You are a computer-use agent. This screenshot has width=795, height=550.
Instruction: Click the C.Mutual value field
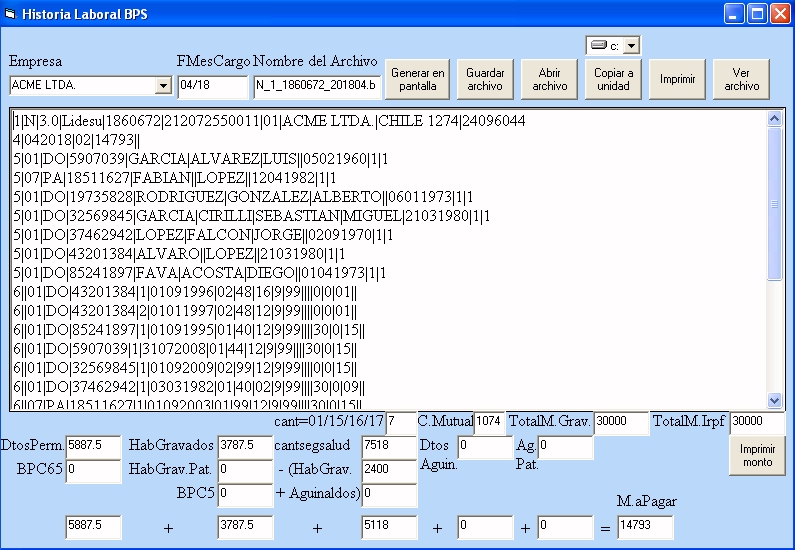tap(491, 423)
